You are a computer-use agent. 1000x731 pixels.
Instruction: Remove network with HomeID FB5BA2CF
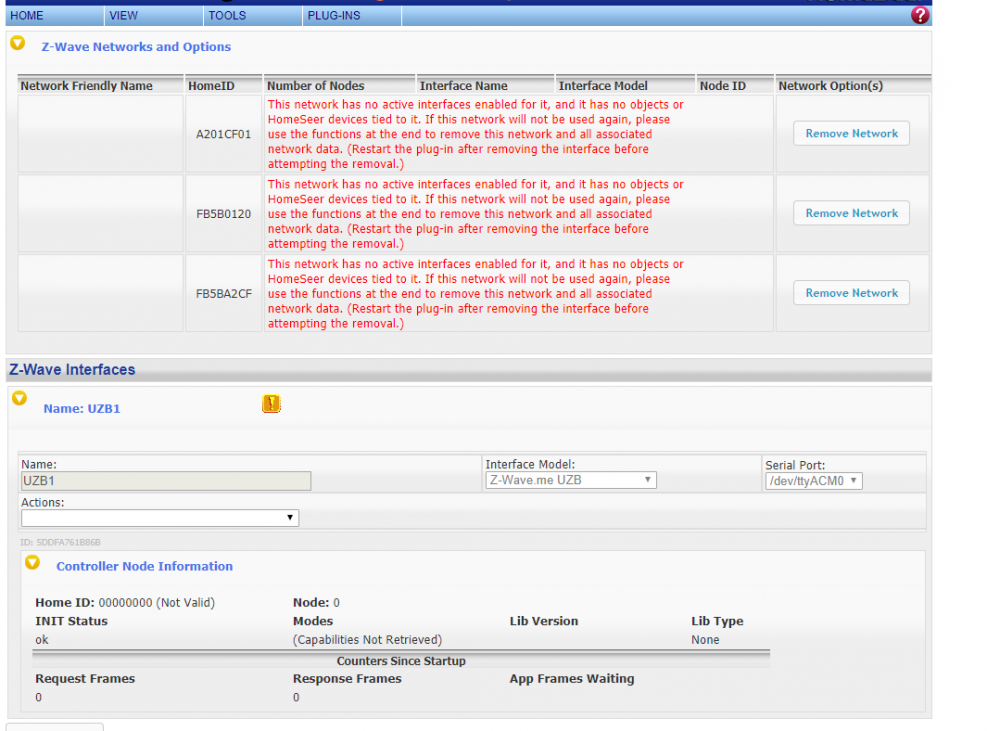tap(851, 293)
